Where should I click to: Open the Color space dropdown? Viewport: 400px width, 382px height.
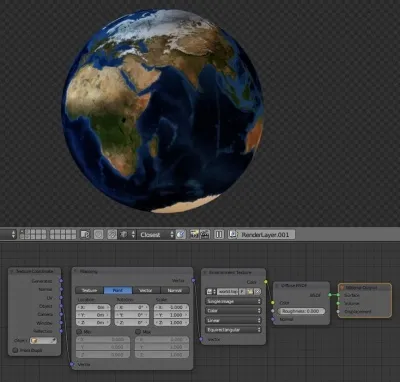coord(233,311)
